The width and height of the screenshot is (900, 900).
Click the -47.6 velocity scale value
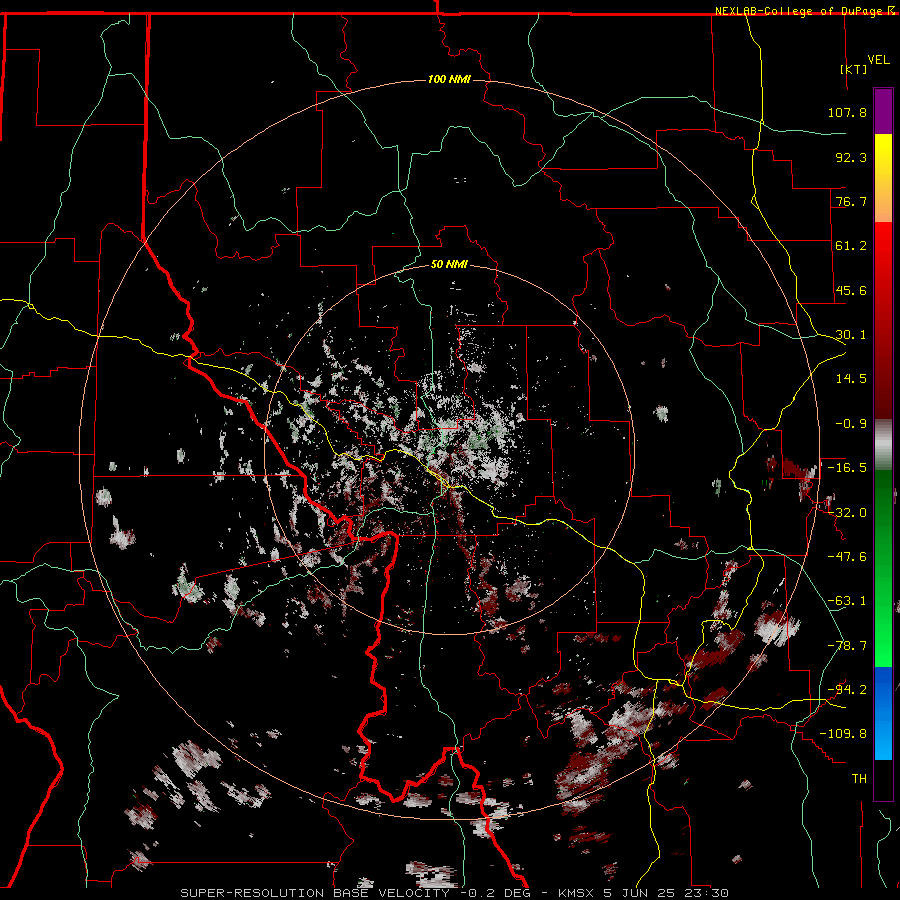pyautogui.click(x=847, y=557)
